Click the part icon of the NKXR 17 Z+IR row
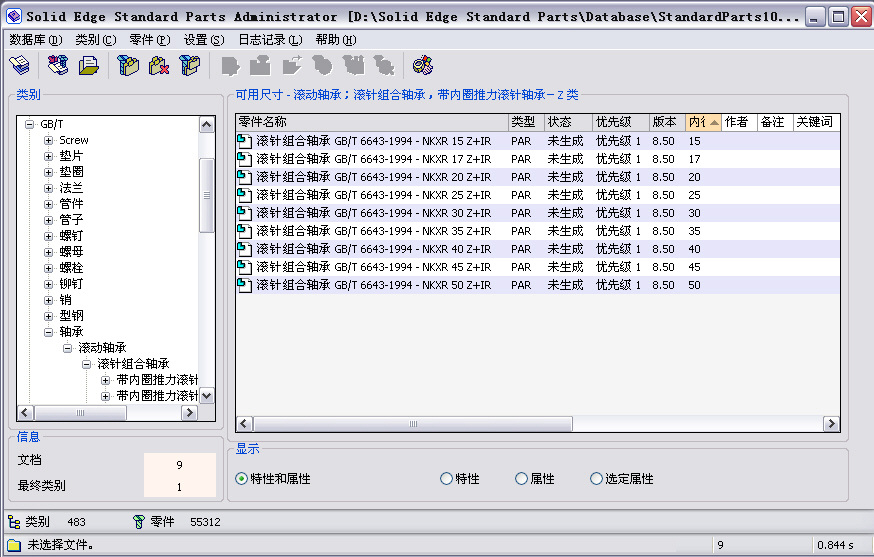The height and width of the screenshot is (557, 874). pyautogui.click(x=245, y=159)
